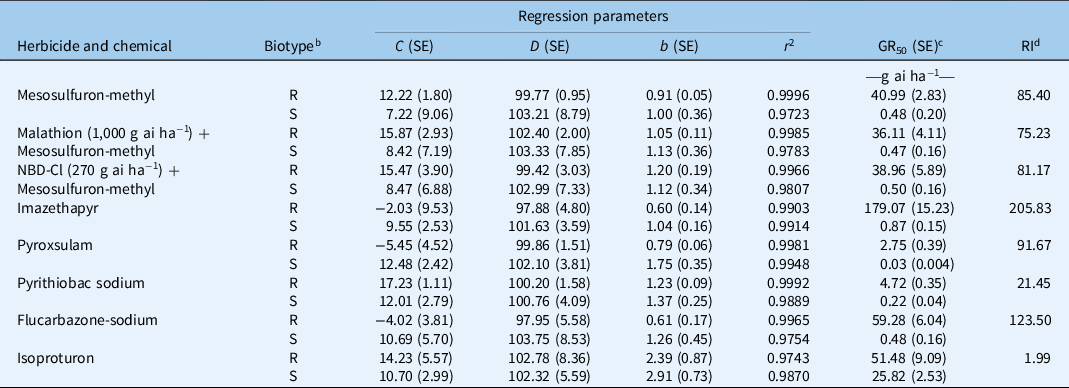Click the C (SE) column header
Screen dimensions: 1069x388
coord(416,46)
